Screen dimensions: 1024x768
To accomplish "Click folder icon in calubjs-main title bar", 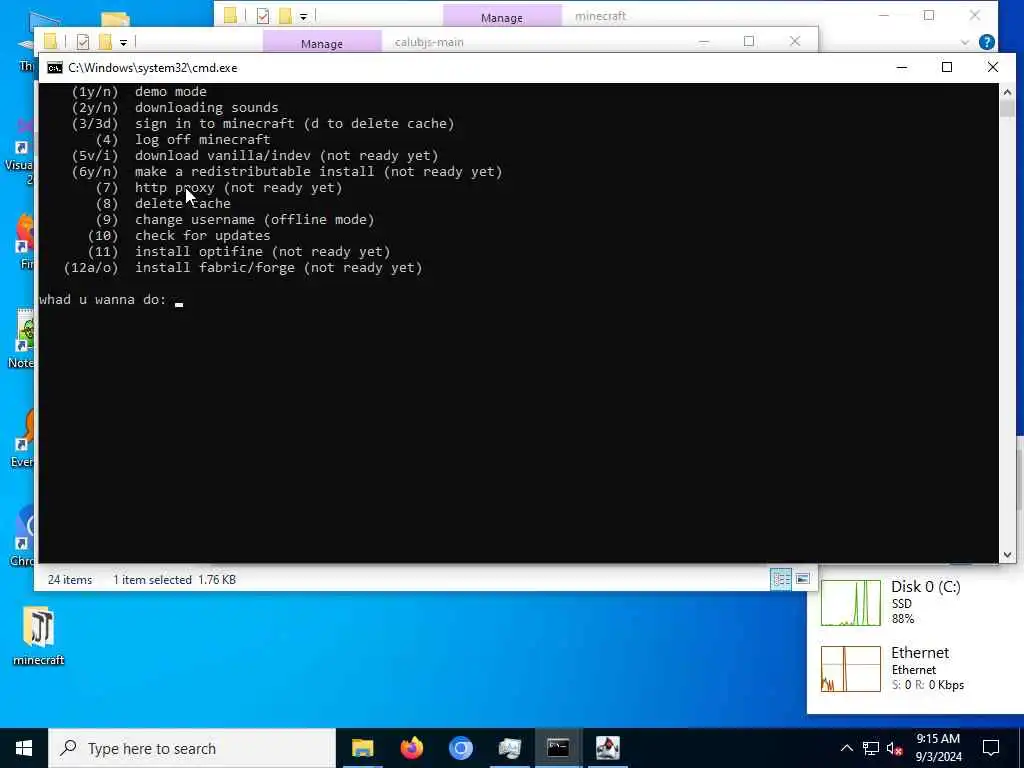I will [51, 42].
